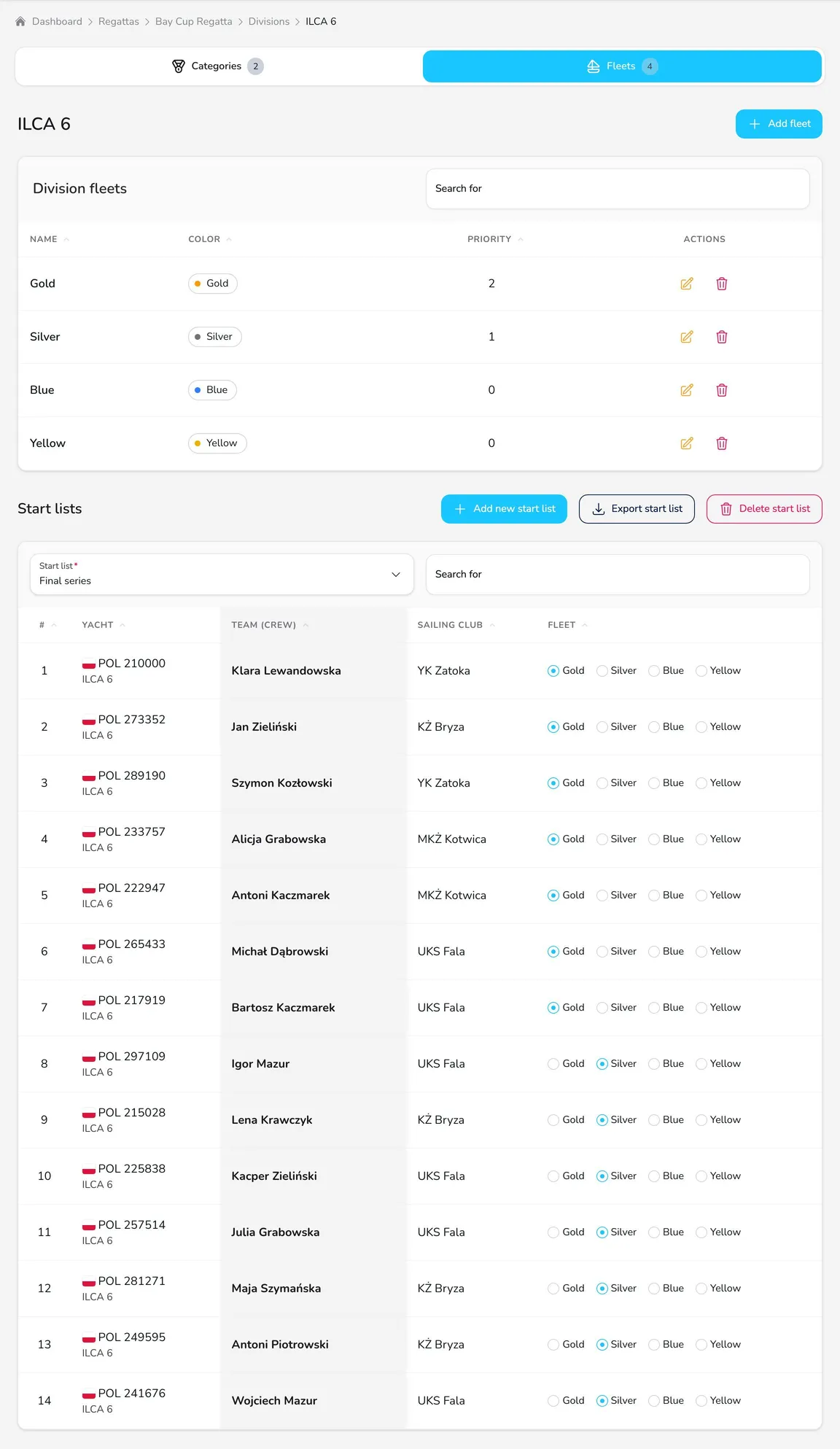Sort start list by Fleet arrow
Screen dimensions: 840x1449
[585, 625]
